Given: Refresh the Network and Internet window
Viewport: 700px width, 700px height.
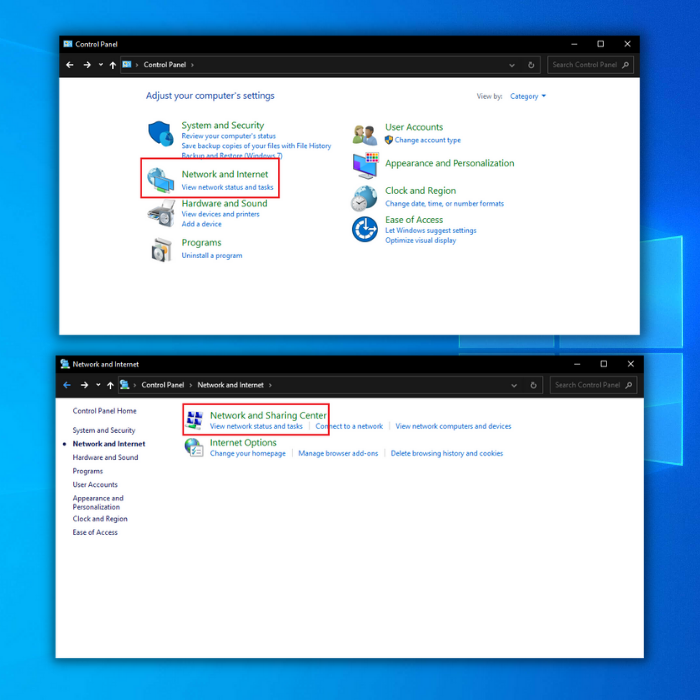Looking at the screenshot, I should click(533, 385).
